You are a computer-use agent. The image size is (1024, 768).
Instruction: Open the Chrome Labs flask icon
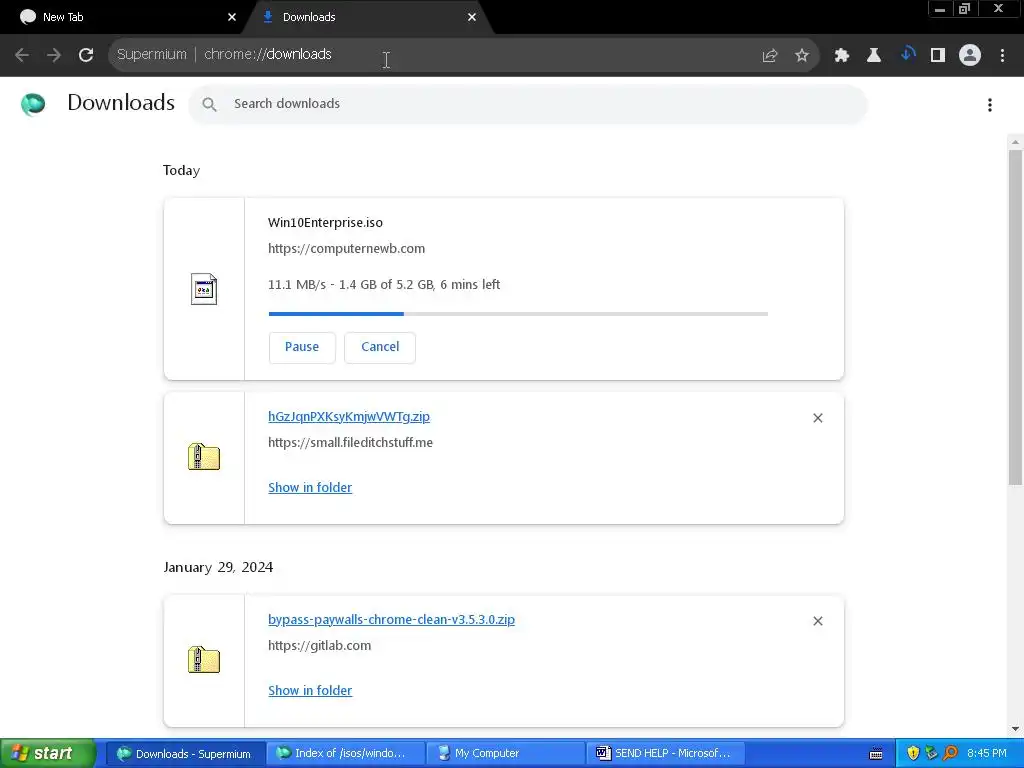coord(874,56)
